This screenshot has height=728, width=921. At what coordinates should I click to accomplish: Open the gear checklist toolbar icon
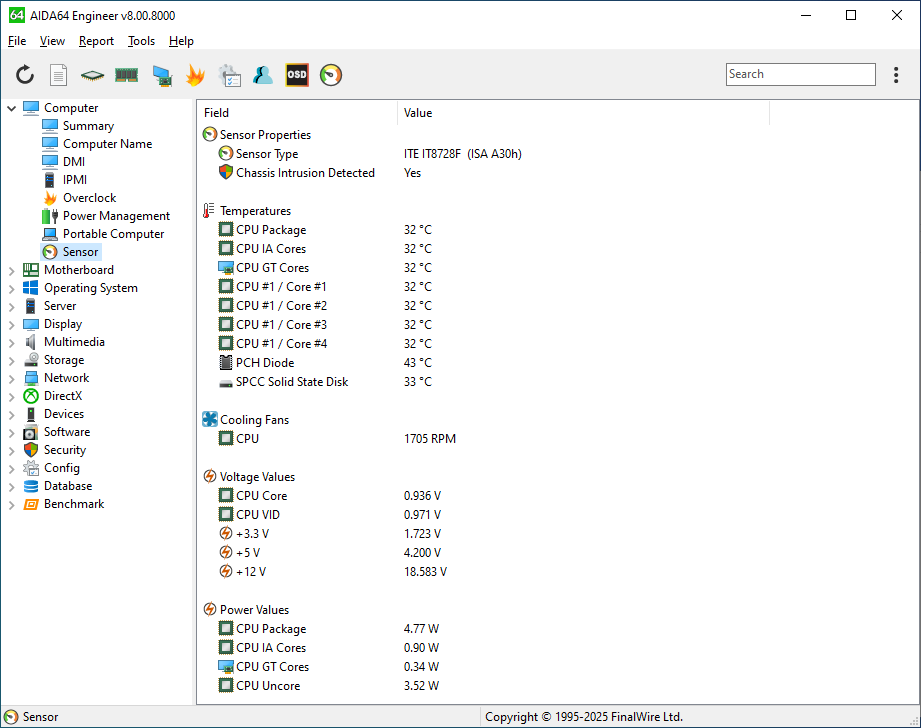click(229, 75)
